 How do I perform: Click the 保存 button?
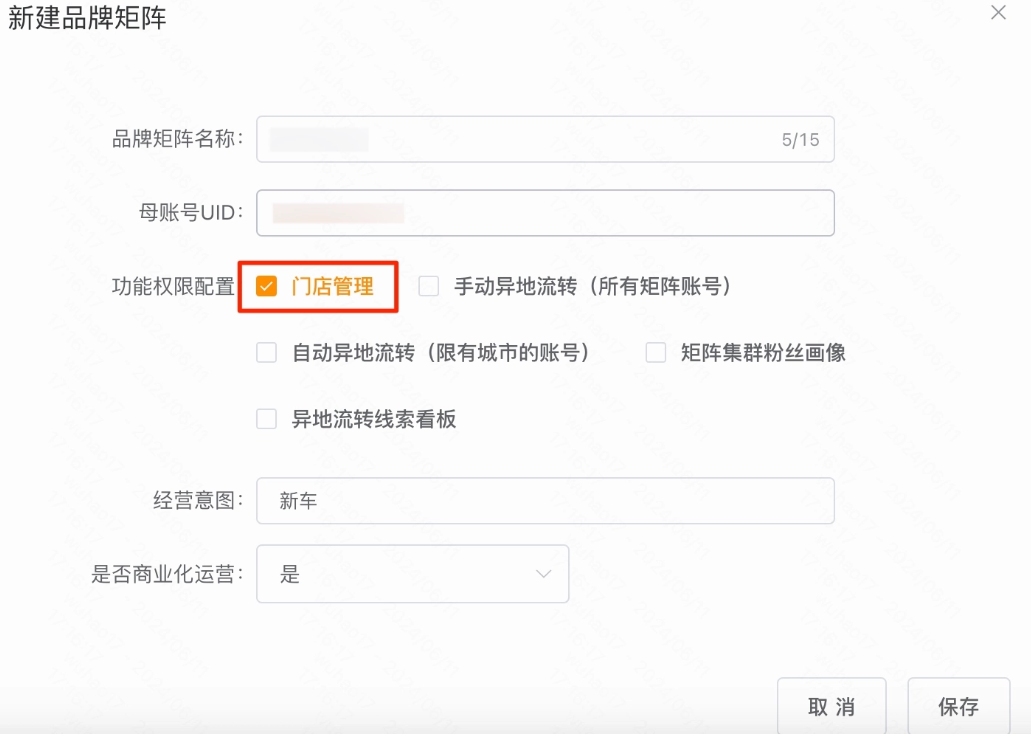click(958, 706)
